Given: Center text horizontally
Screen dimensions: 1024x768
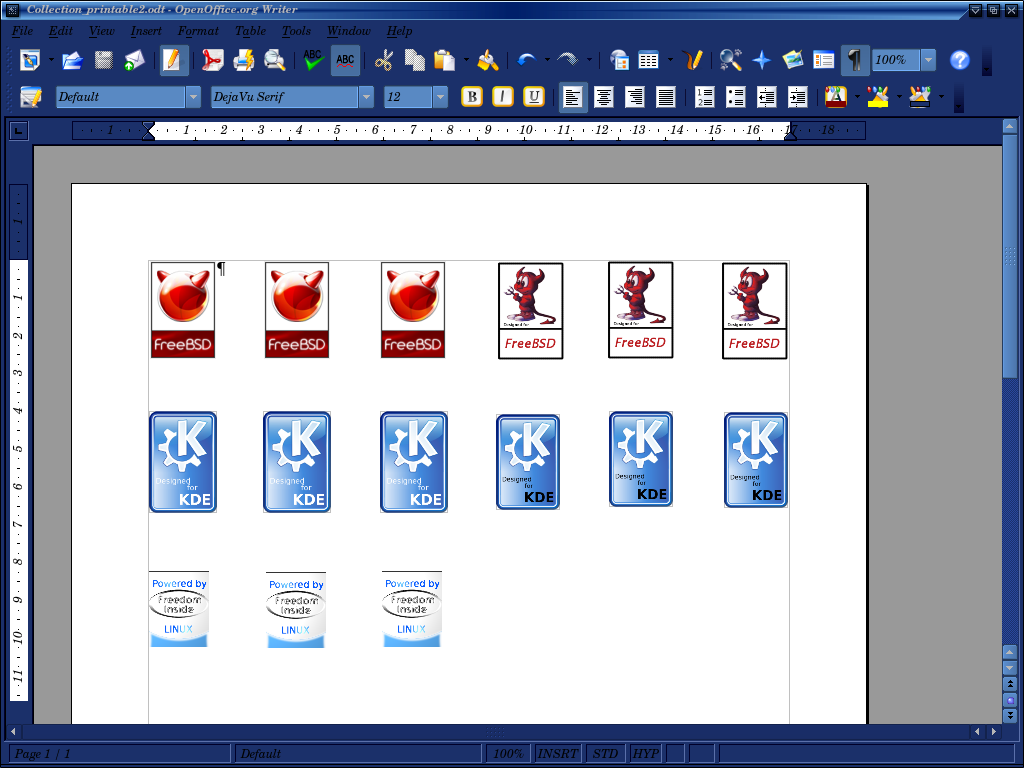Looking at the screenshot, I should coord(603,97).
